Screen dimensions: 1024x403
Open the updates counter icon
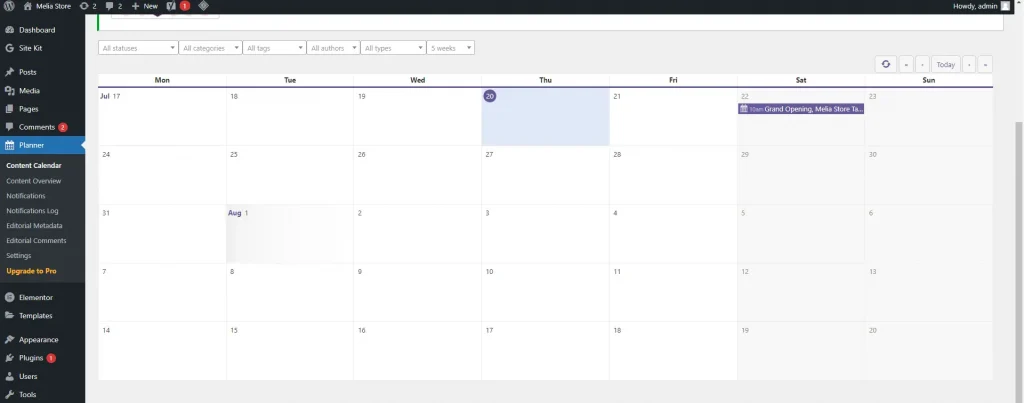click(x=88, y=6)
